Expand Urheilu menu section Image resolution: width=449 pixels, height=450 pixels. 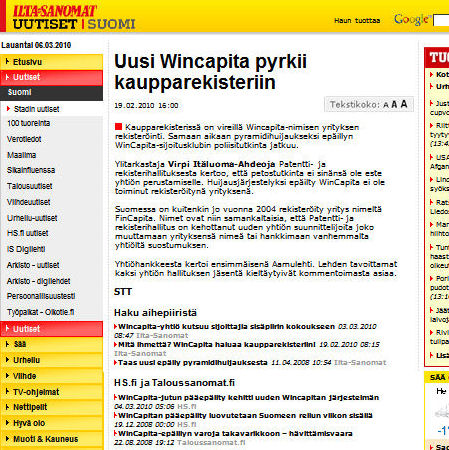[x=52, y=360]
